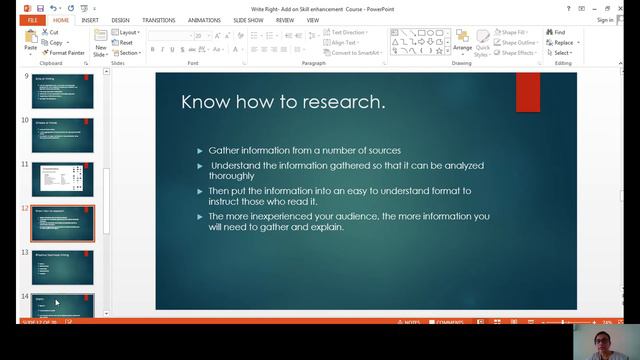Switch to the REVIEW tab
This screenshot has width=640, height=360.
click(285, 20)
